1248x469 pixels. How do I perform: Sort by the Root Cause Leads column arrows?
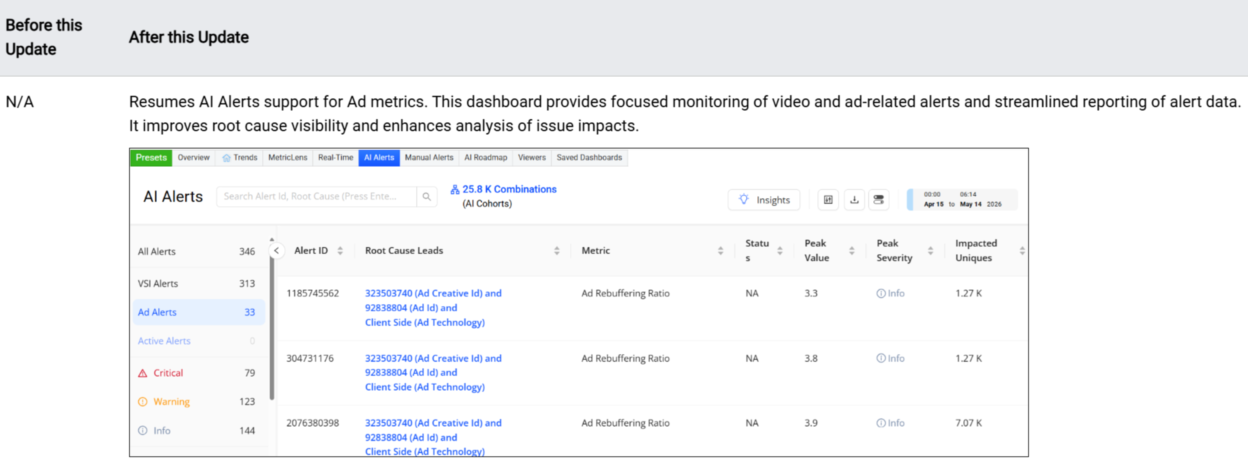pos(557,251)
